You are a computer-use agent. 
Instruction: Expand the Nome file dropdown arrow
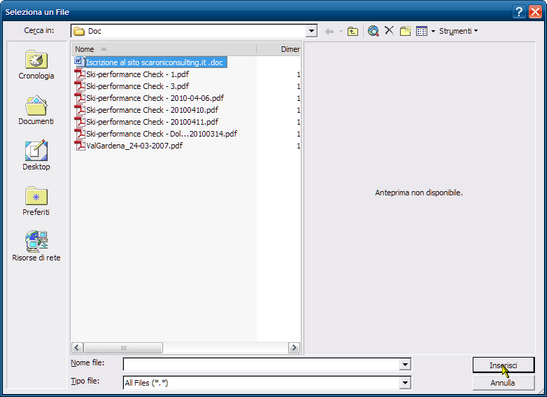click(x=405, y=365)
